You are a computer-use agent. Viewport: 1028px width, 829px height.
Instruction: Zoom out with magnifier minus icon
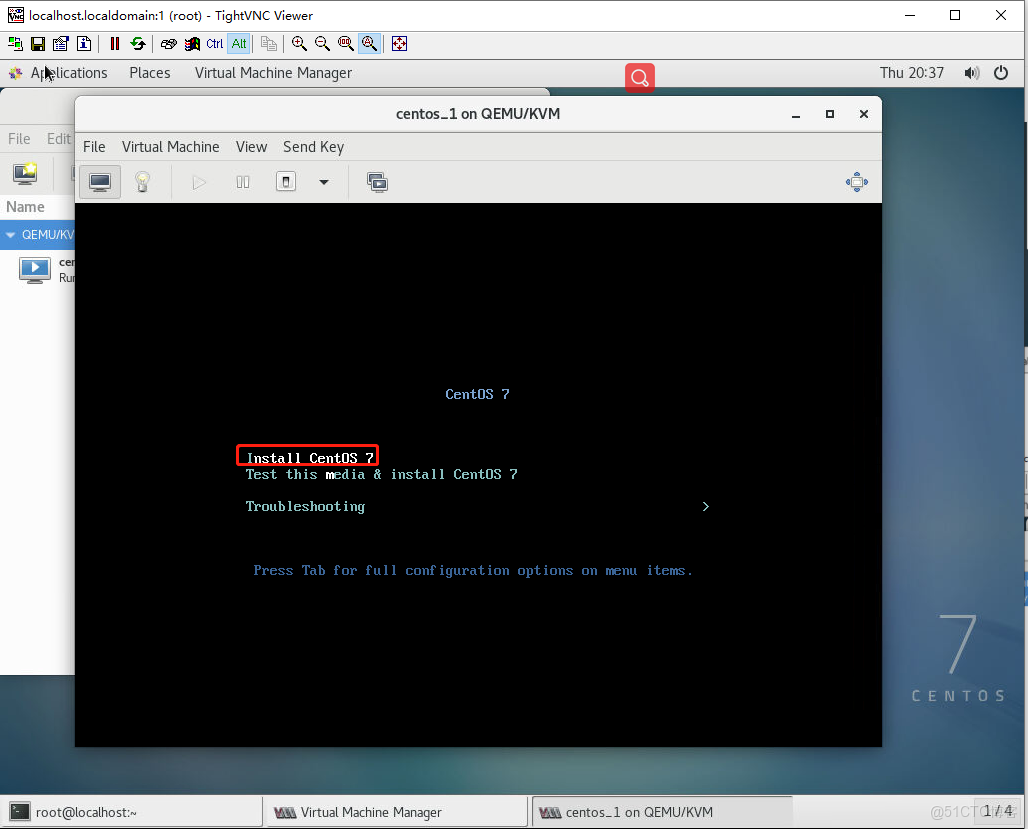coord(323,44)
